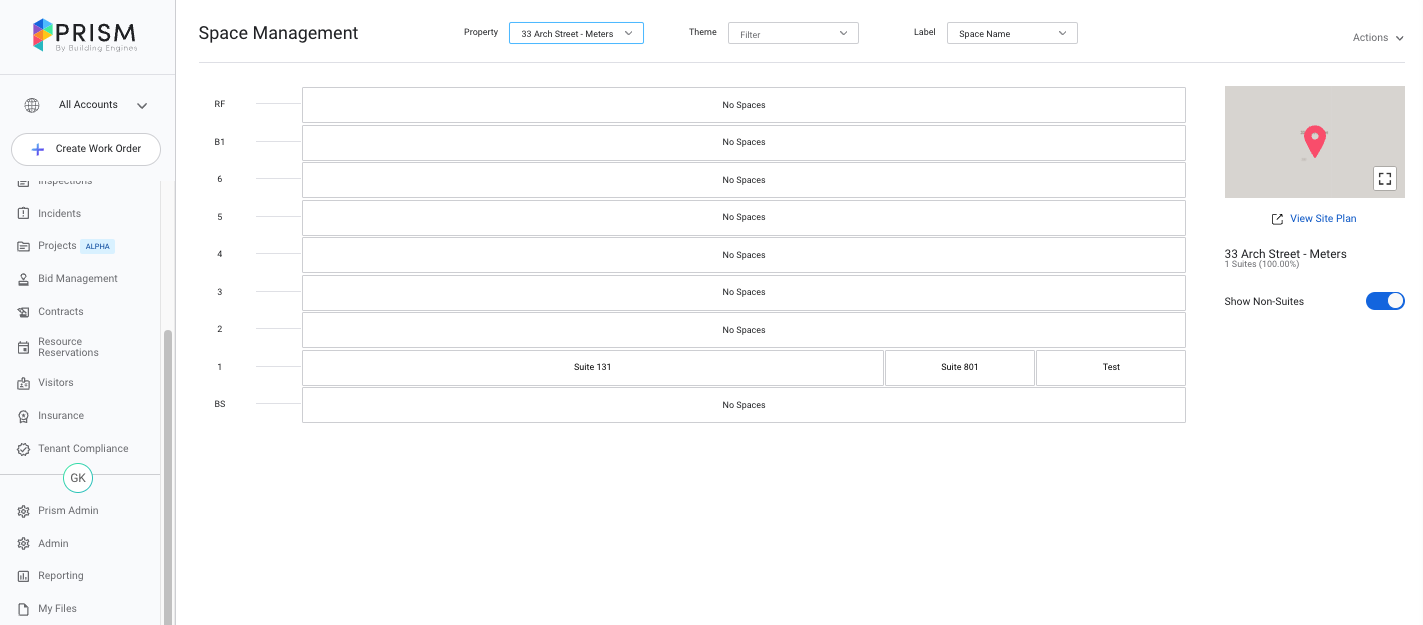This screenshot has width=1423, height=625.
Task: Open the Theme filter dropdown
Action: tap(793, 34)
